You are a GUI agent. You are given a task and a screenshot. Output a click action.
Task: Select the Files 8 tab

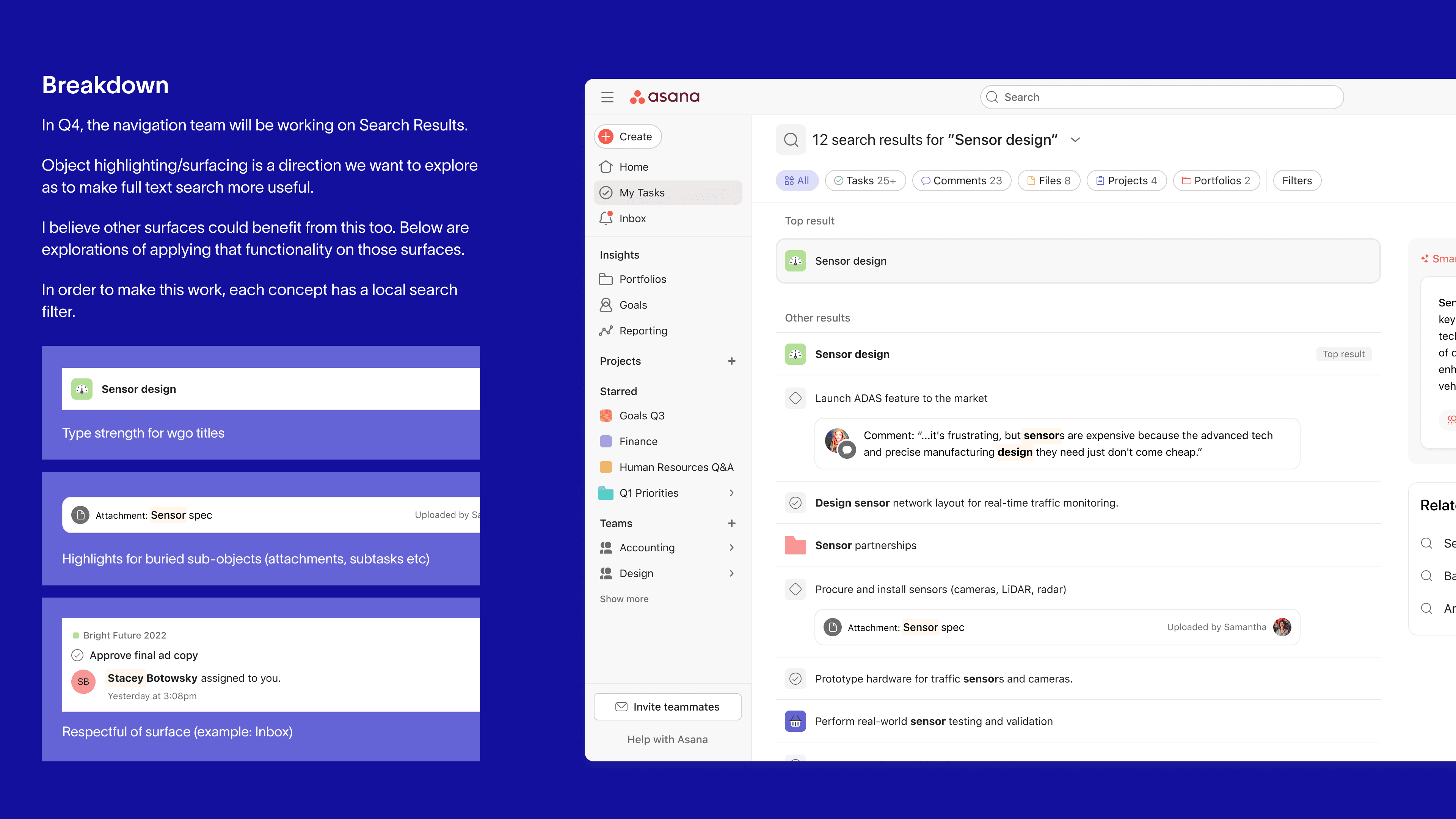coord(1048,180)
